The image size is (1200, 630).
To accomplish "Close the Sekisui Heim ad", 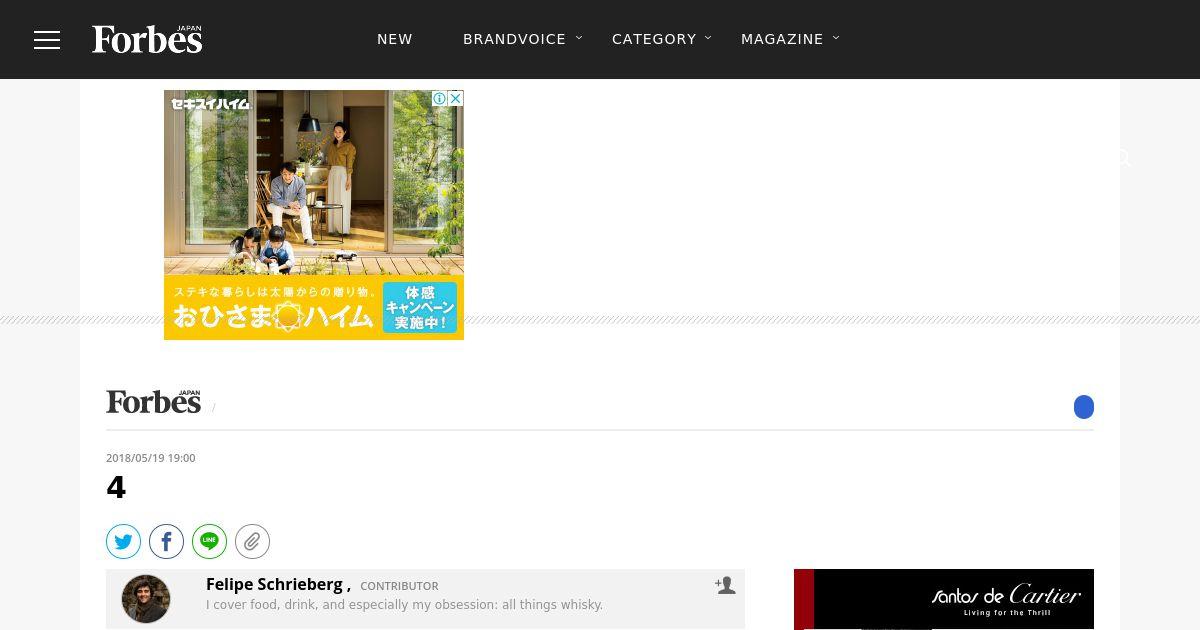I will (x=456, y=98).
